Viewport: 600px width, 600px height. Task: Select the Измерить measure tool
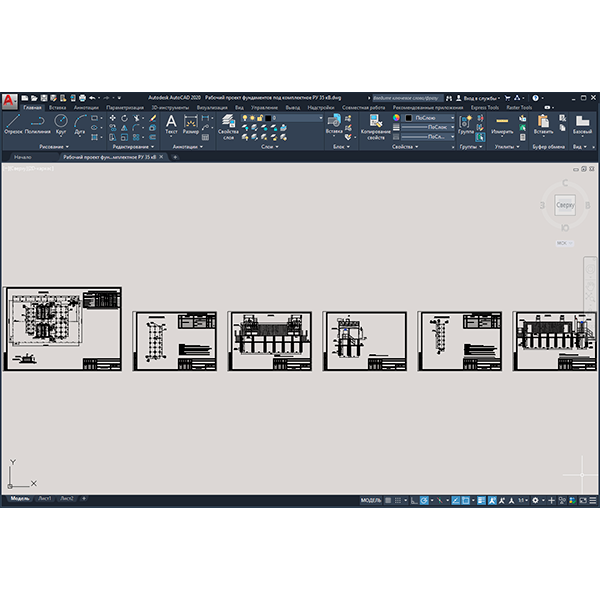[502, 124]
